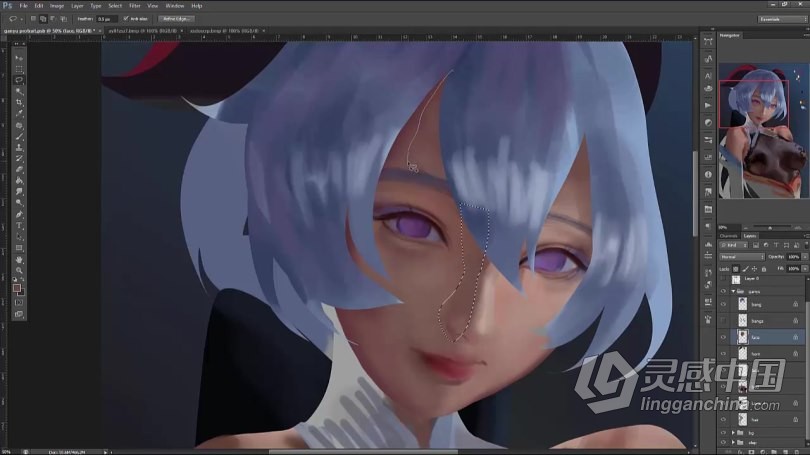The width and height of the screenshot is (810, 455).
Task: Click Subtract from Selection mode icon
Action: click(x=53, y=19)
